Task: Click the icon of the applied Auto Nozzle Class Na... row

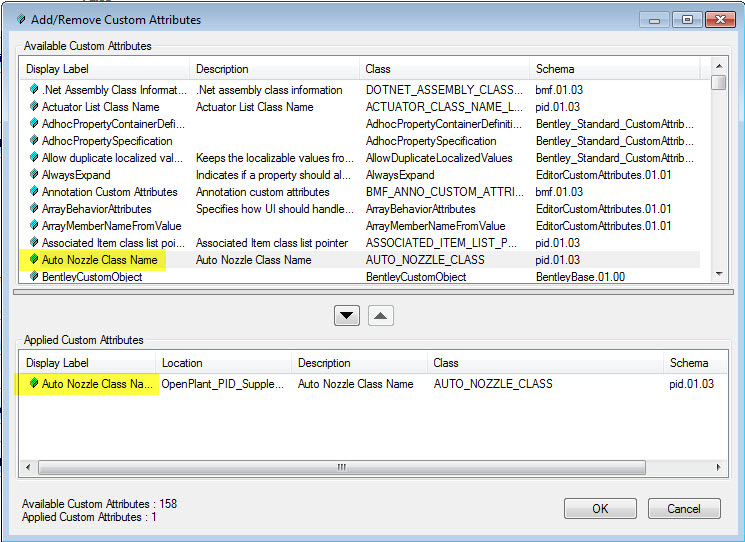Action: click(34, 383)
